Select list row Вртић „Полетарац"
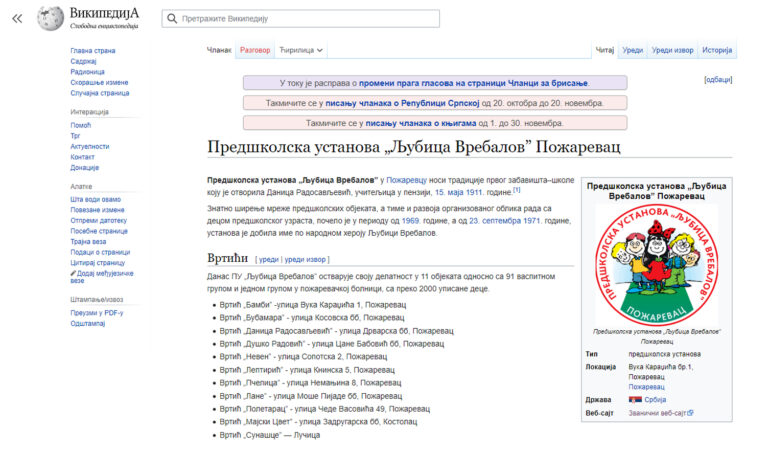The width and height of the screenshot is (768, 452). coord(324,408)
